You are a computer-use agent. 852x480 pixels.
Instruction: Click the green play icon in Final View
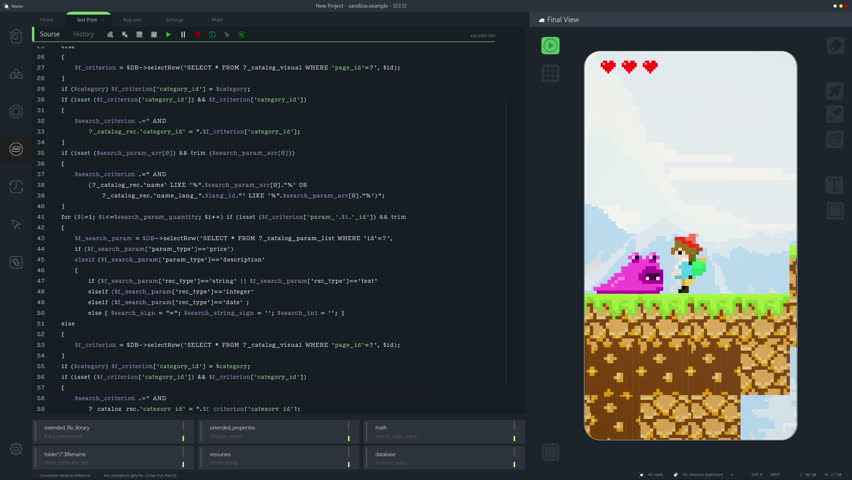coord(550,45)
